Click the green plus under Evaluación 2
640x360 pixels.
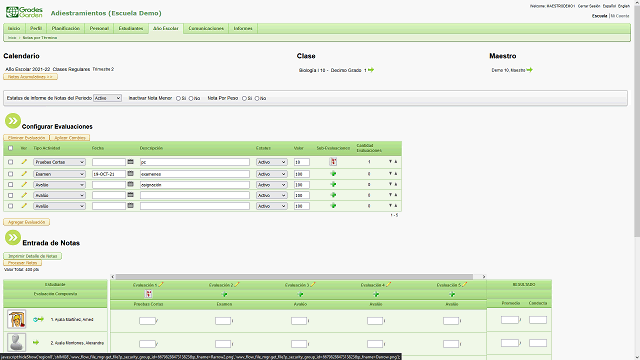(x=224, y=294)
